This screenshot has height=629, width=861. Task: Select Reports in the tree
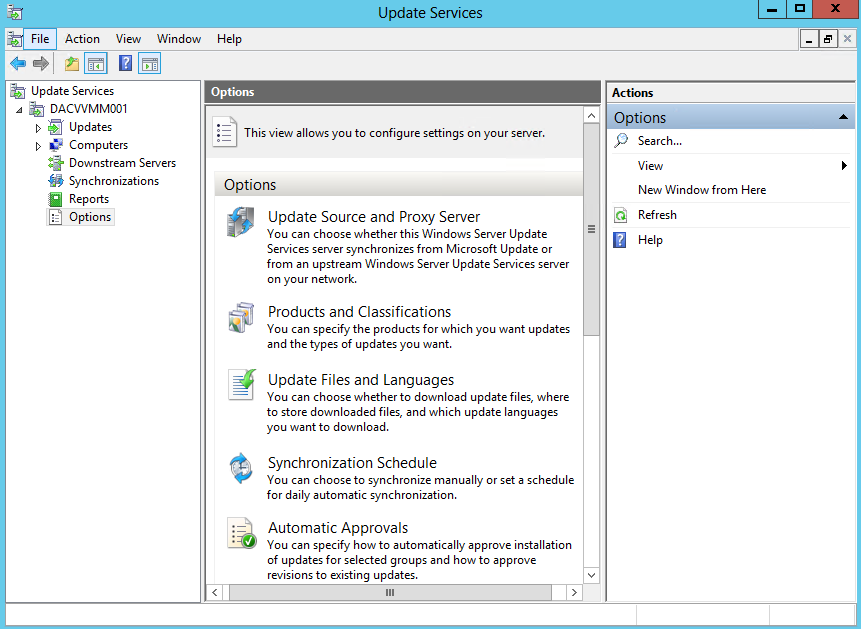pos(89,199)
